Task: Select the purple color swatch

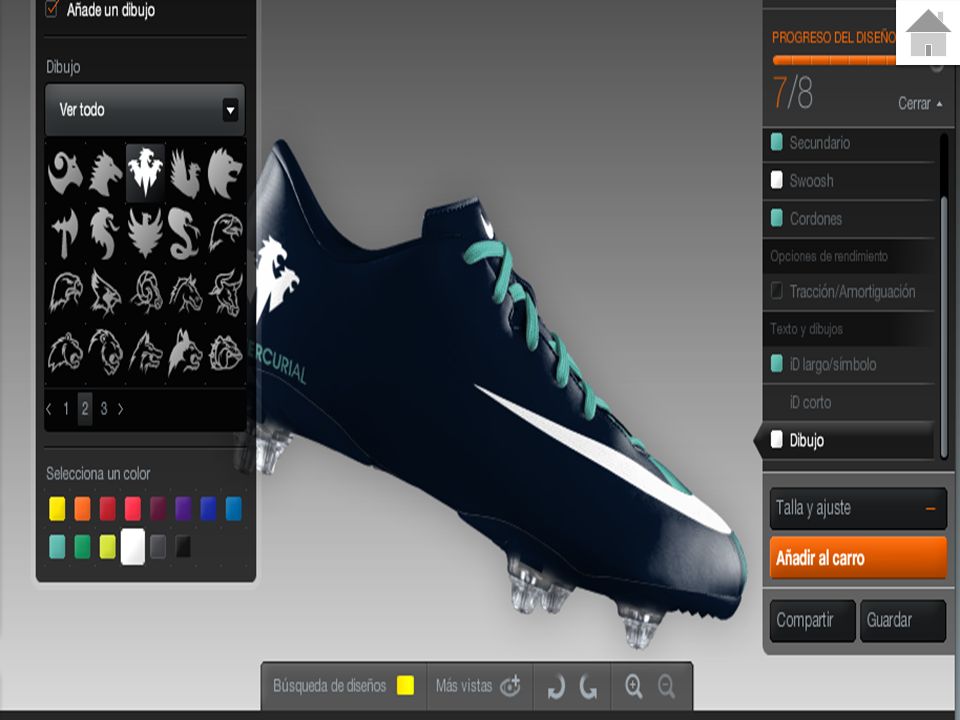Action: tap(183, 509)
